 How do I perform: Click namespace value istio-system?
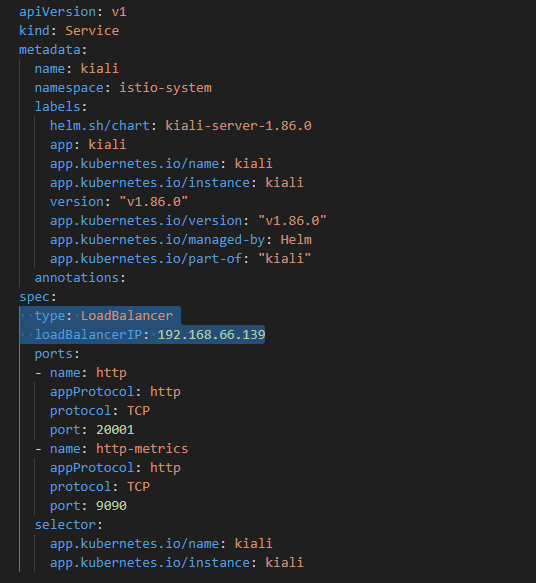(165, 88)
